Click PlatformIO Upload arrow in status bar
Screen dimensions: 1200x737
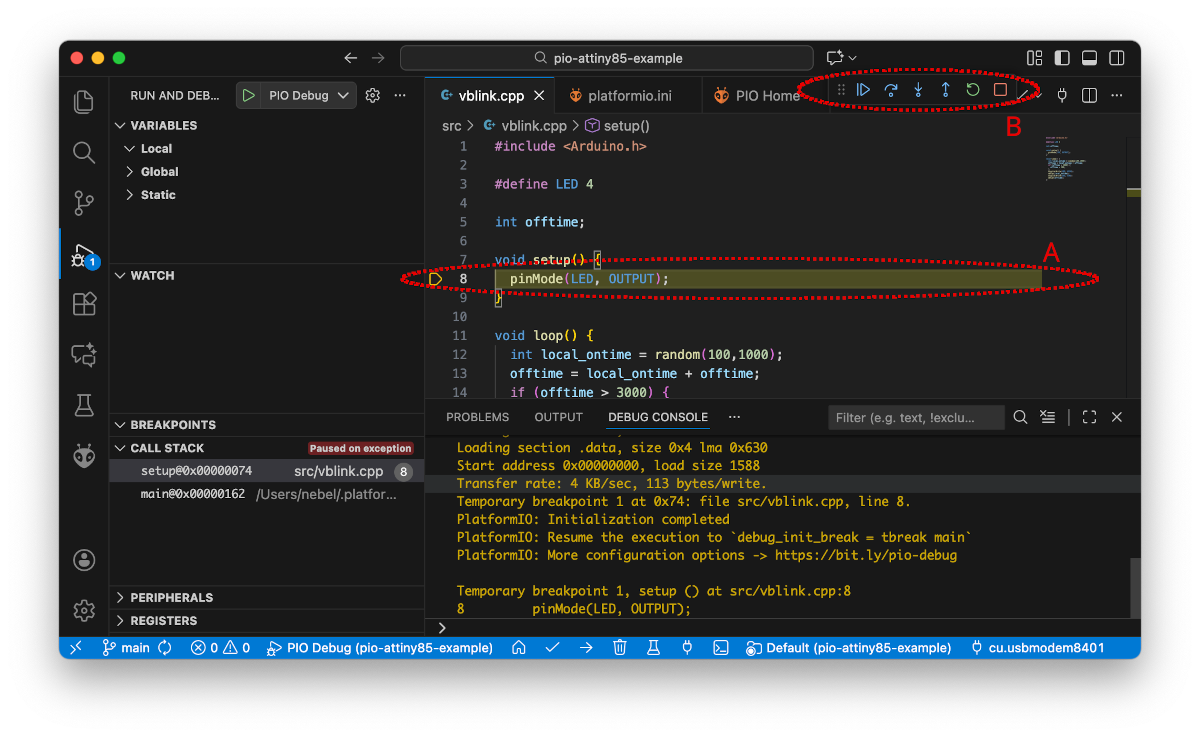coord(586,648)
